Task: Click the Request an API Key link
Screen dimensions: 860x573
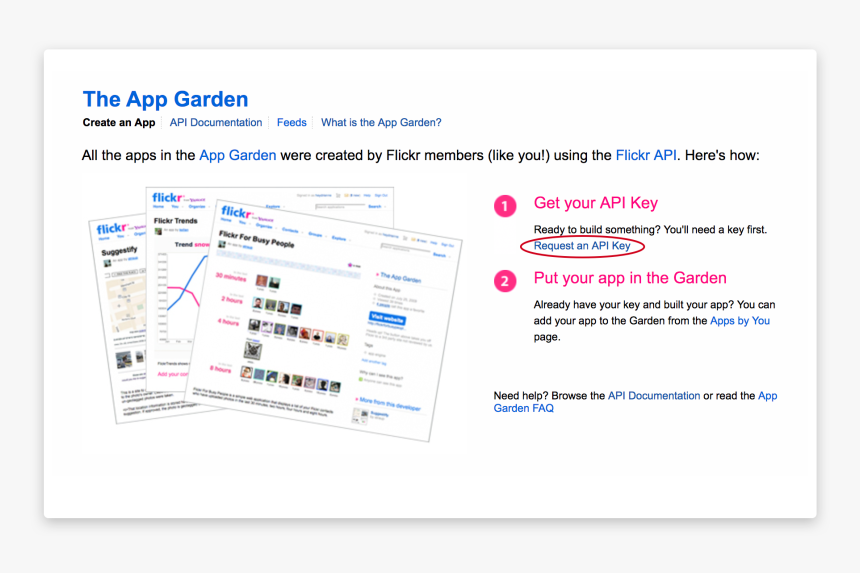Action: point(582,246)
